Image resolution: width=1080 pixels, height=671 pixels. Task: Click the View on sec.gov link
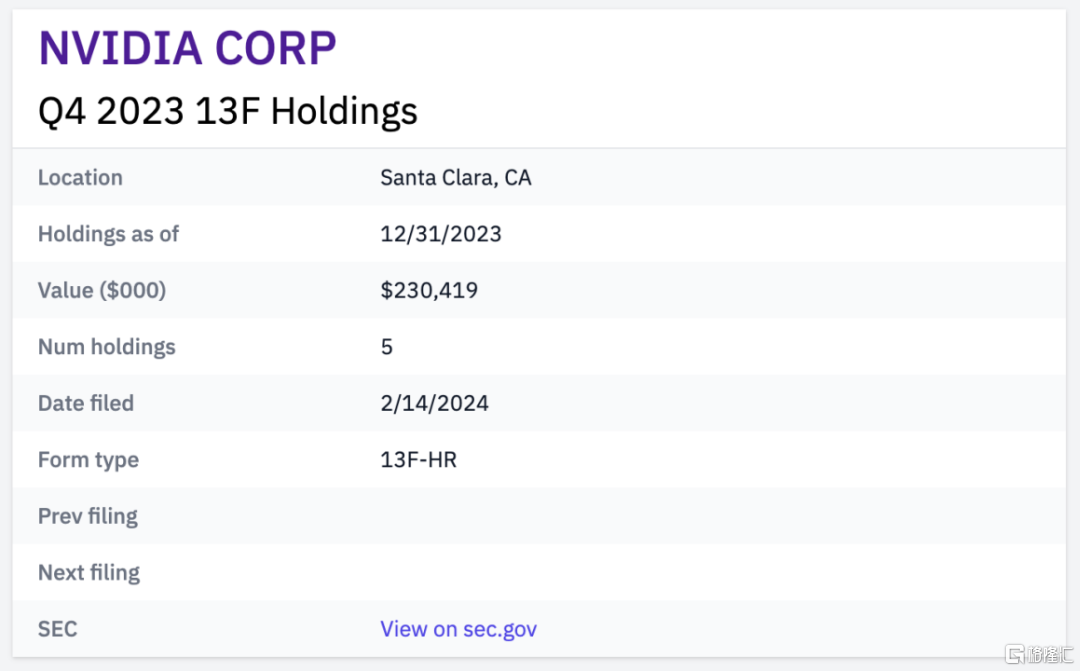point(458,629)
